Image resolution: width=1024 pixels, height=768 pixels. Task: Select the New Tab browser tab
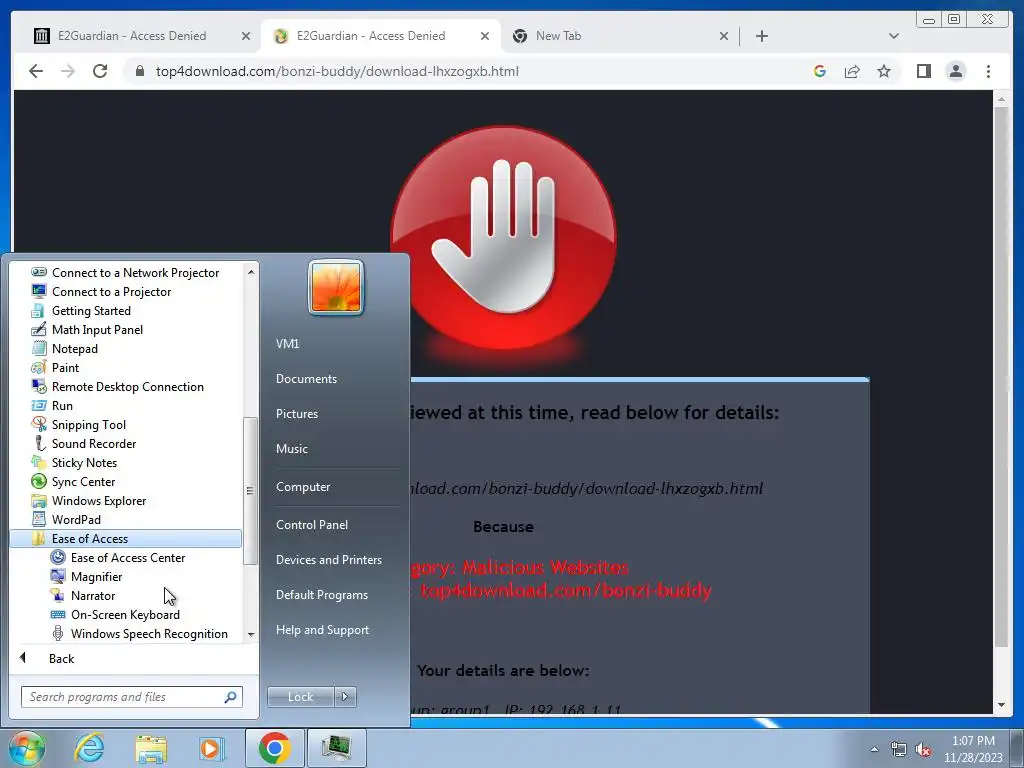(x=558, y=36)
